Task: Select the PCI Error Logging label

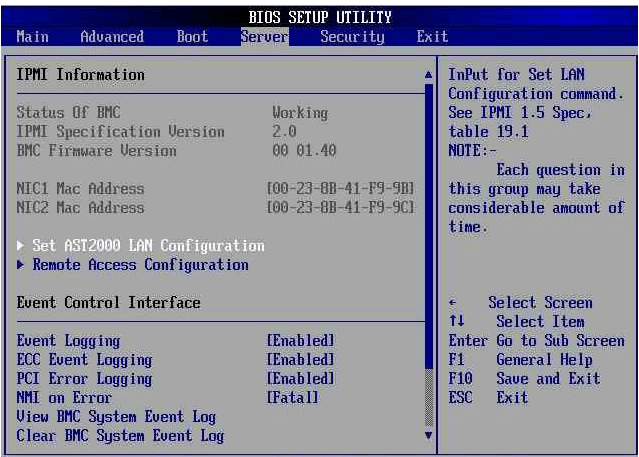Action: point(84,379)
